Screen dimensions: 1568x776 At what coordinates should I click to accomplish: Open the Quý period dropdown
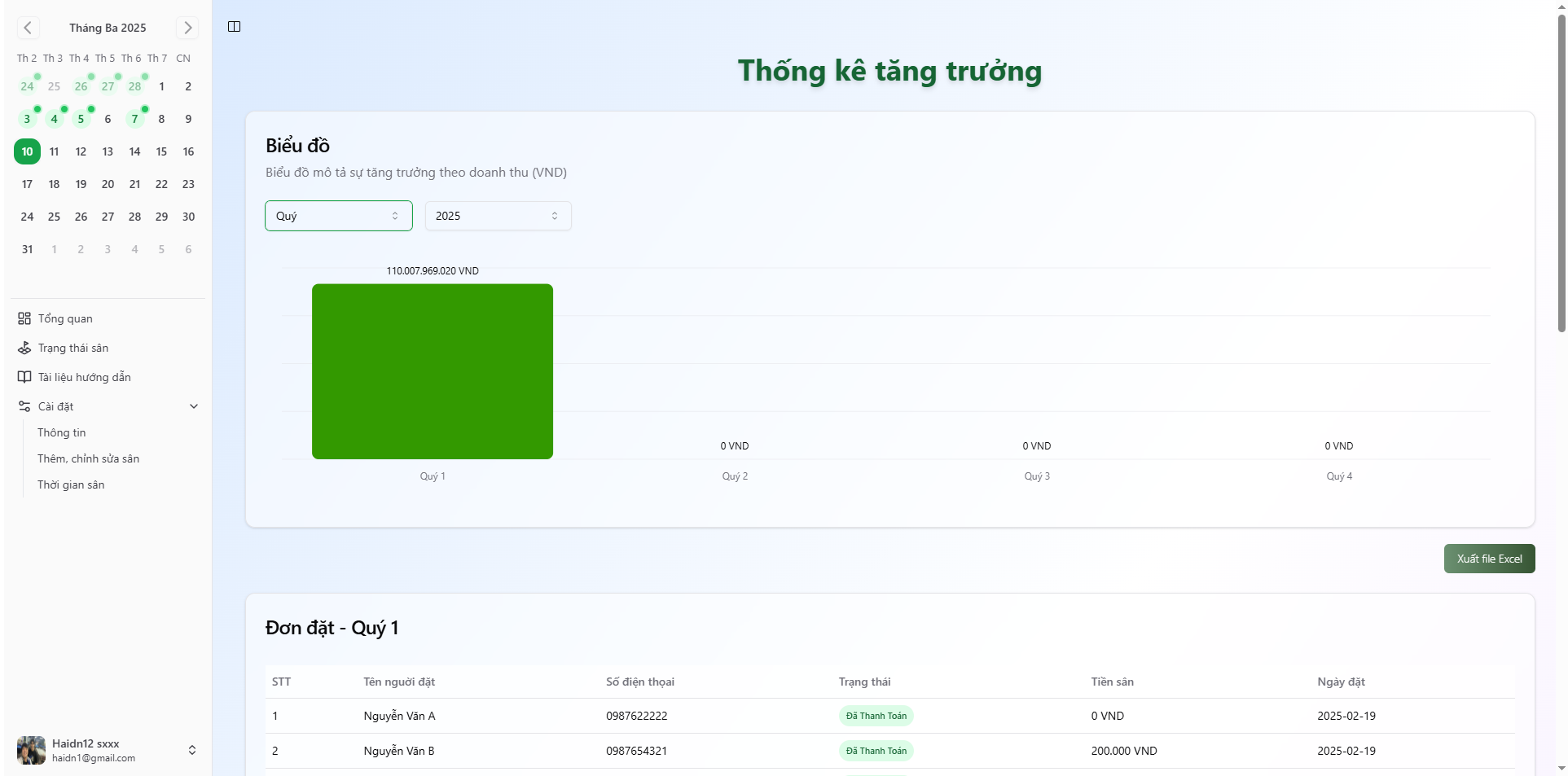(x=338, y=216)
